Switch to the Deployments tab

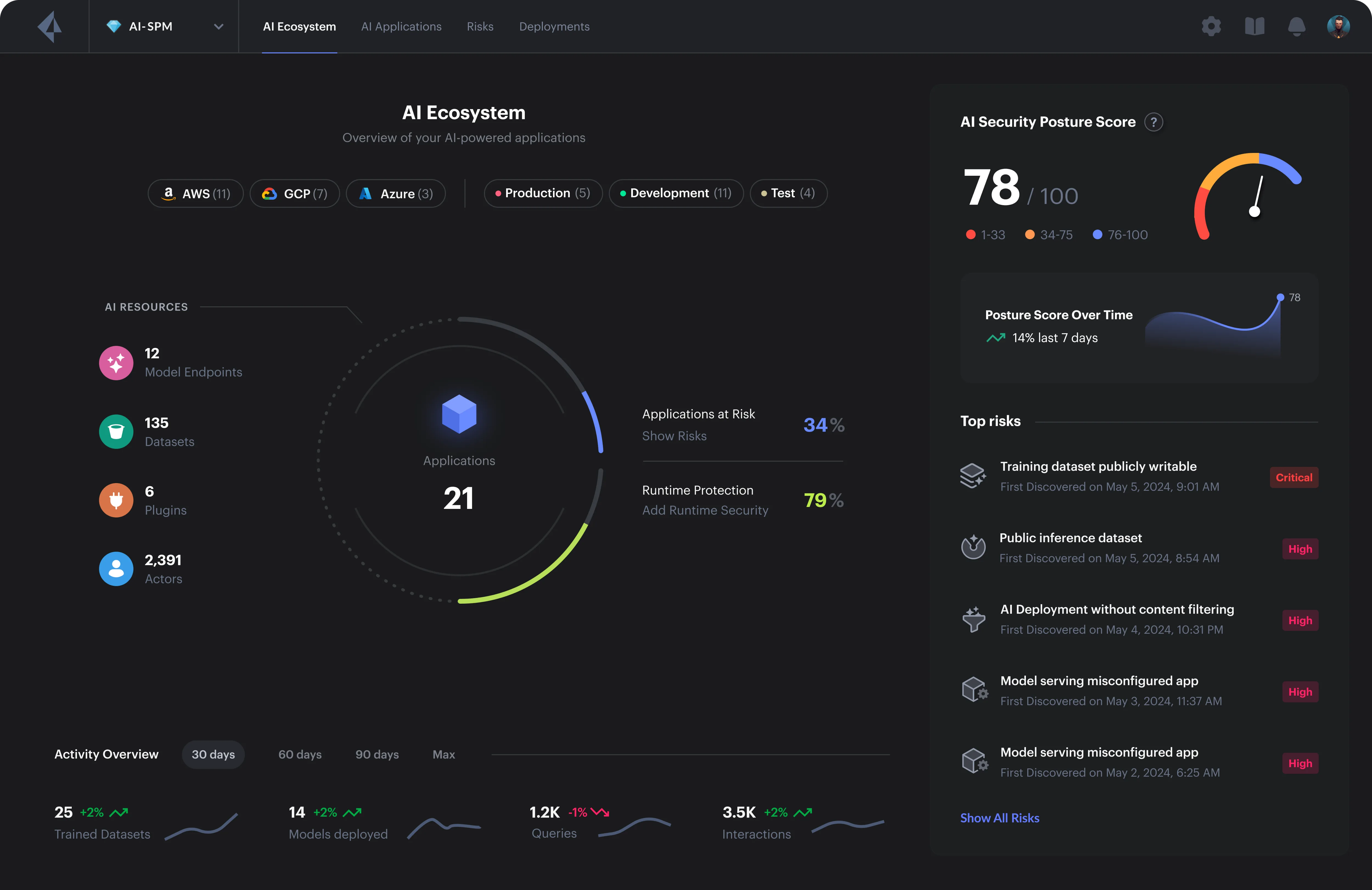pyautogui.click(x=554, y=27)
